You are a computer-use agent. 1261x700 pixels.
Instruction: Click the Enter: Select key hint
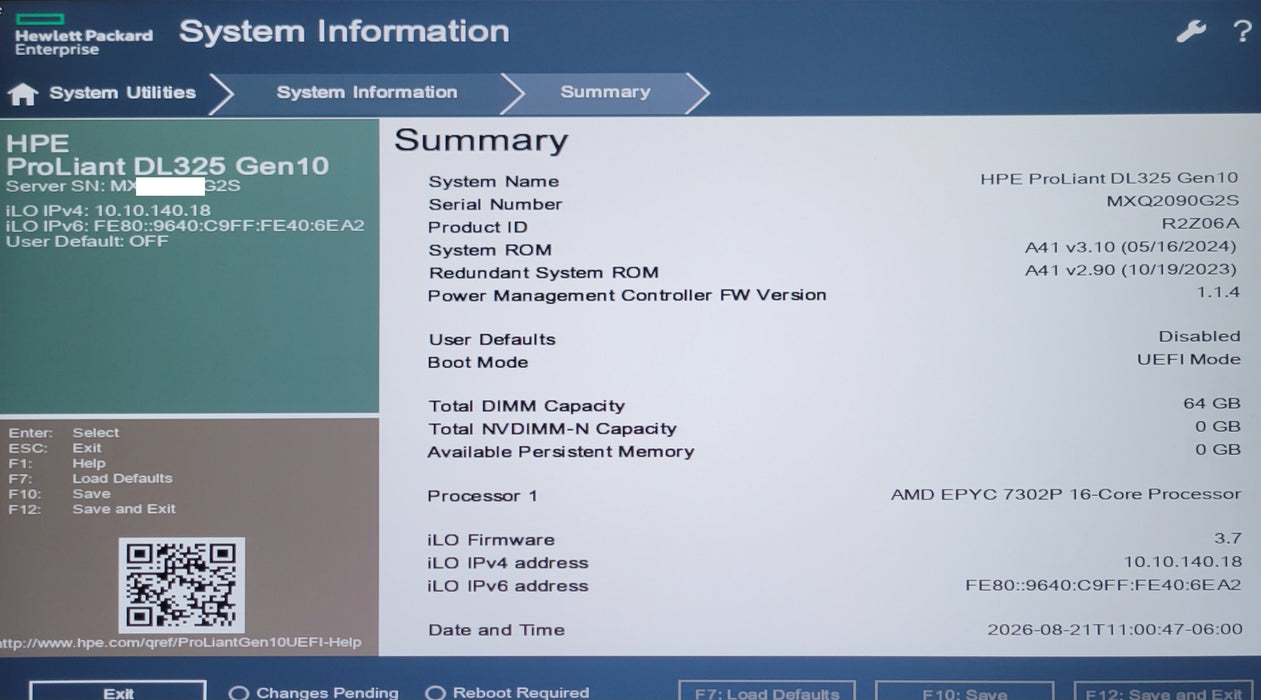pos(64,433)
